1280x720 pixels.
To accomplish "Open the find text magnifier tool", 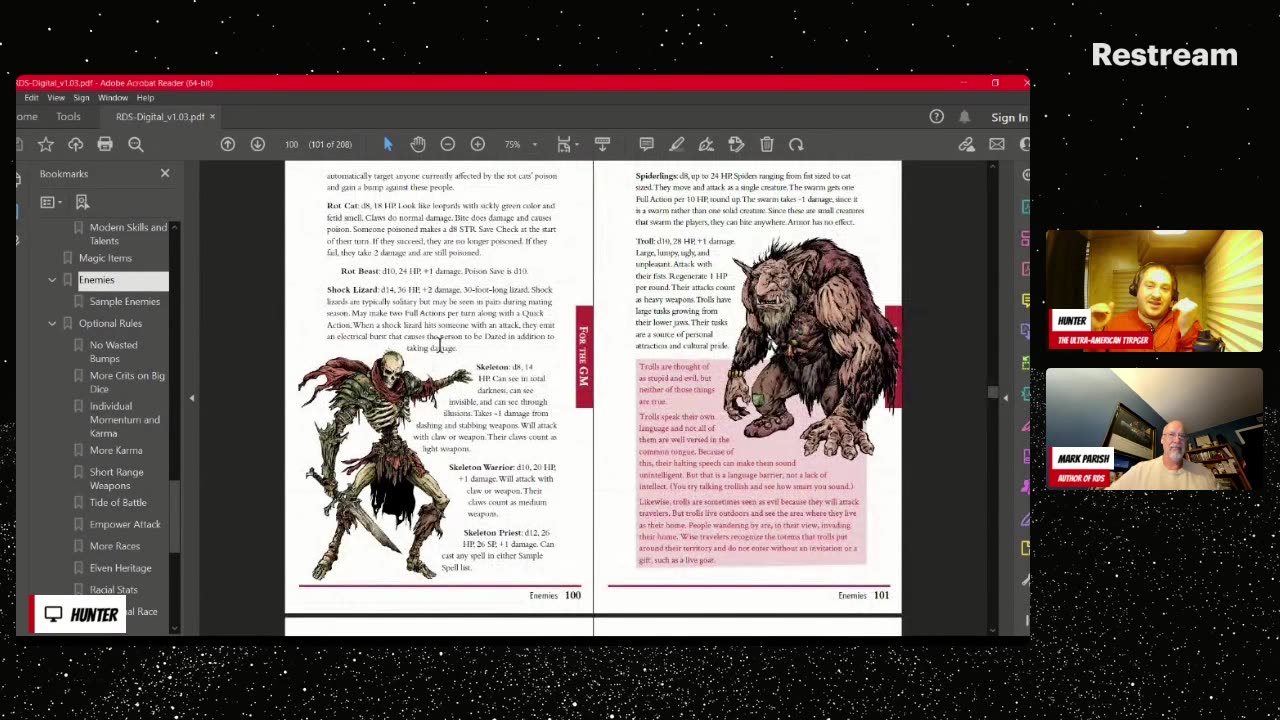I will click(135, 144).
